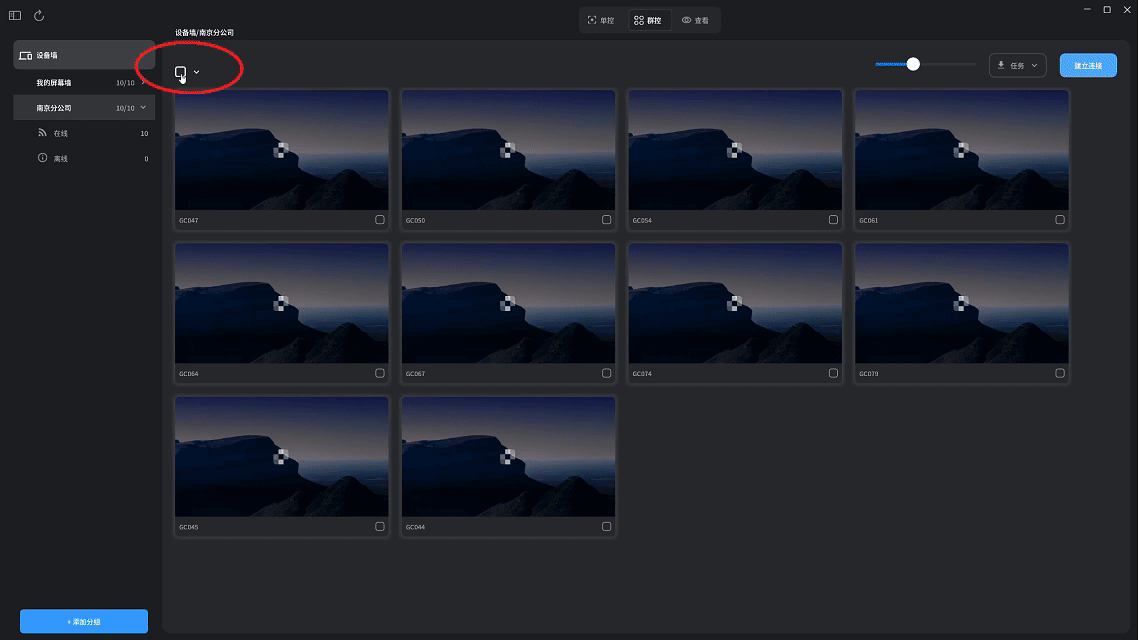Click the 设备墙 device wall icon
Image resolution: width=1138 pixels, height=640 pixels.
26,55
